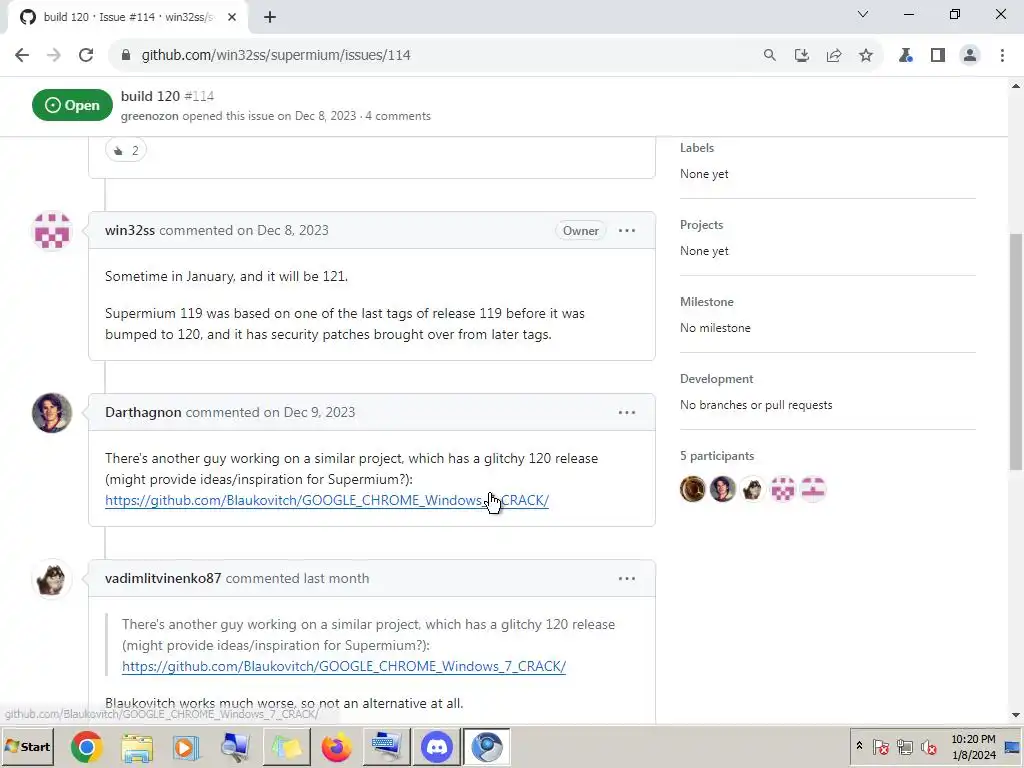Reload the page with the refresh icon

(86, 55)
